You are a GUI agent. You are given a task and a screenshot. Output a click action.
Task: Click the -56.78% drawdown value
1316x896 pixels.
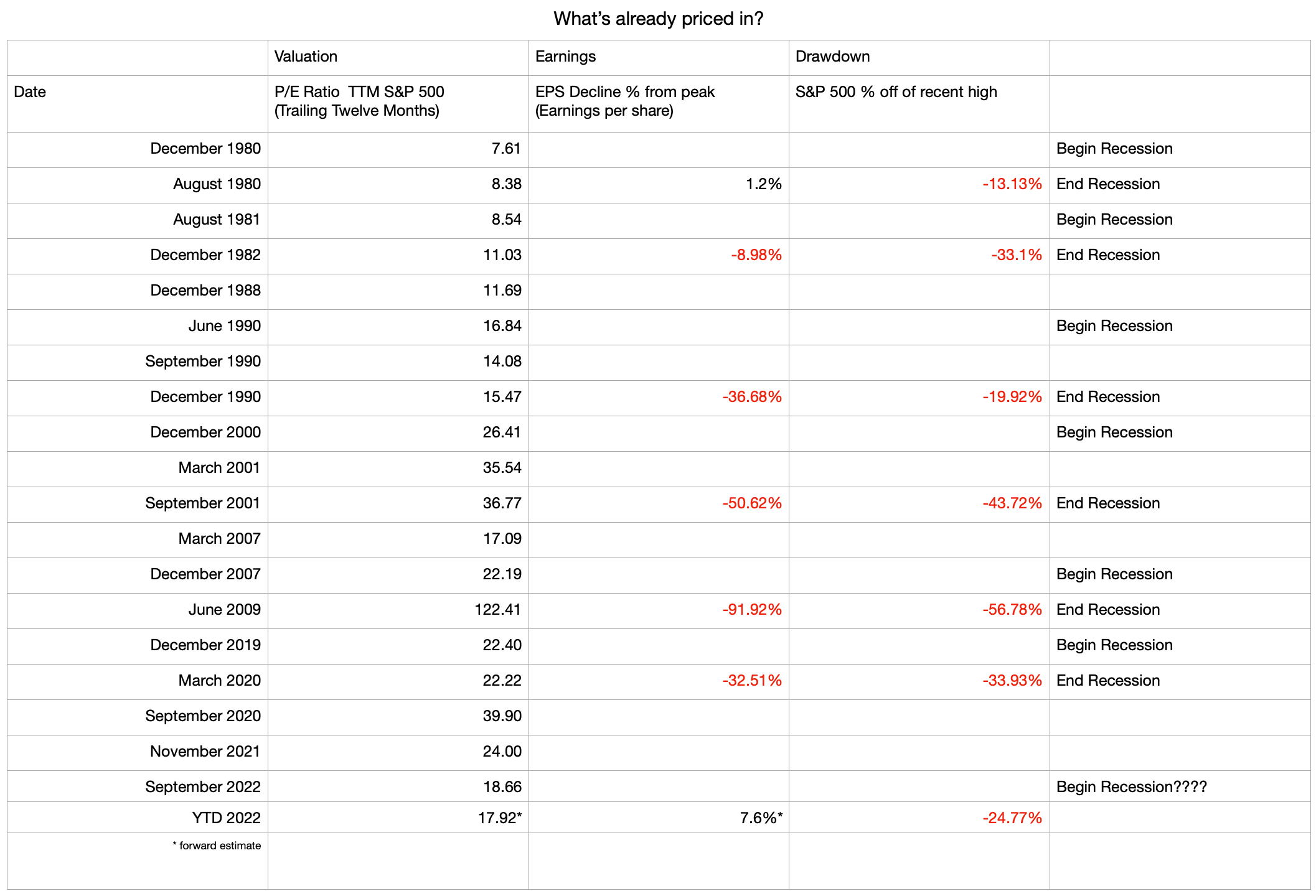click(x=1012, y=610)
